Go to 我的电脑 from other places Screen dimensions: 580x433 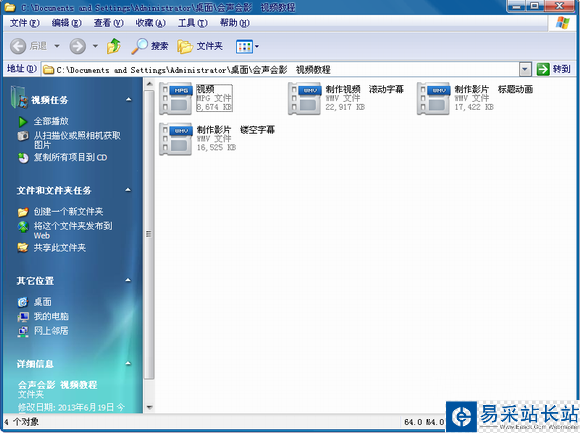tap(51, 317)
